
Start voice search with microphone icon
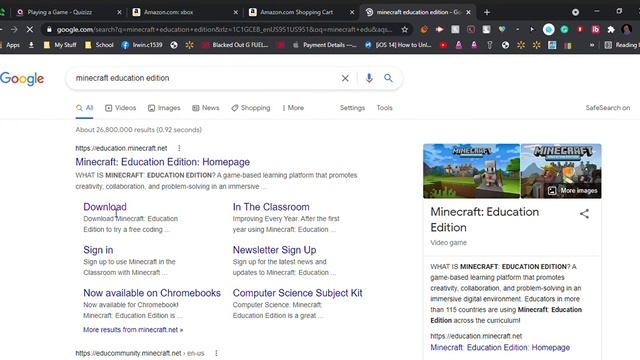pos(369,78)
